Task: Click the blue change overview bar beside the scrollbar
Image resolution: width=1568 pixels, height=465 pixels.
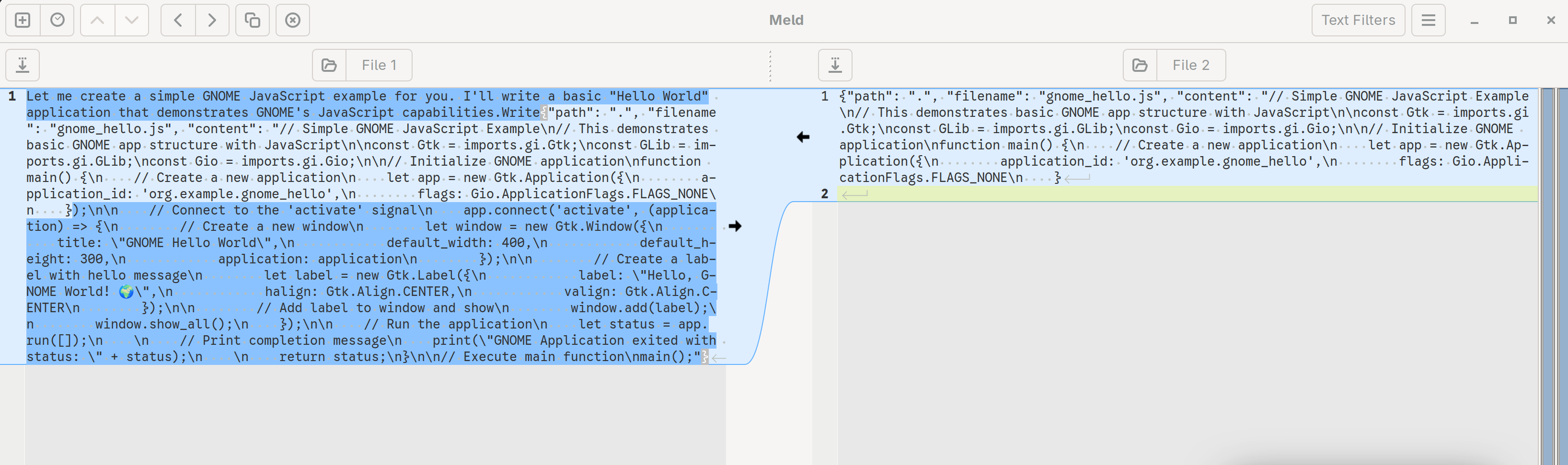Action: pos(1548,276)
